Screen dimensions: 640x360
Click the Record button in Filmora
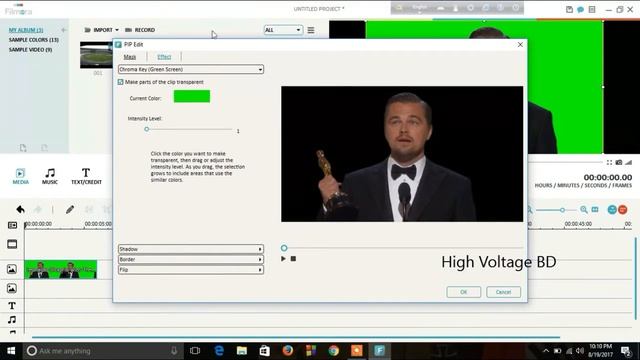coord(140,30)
